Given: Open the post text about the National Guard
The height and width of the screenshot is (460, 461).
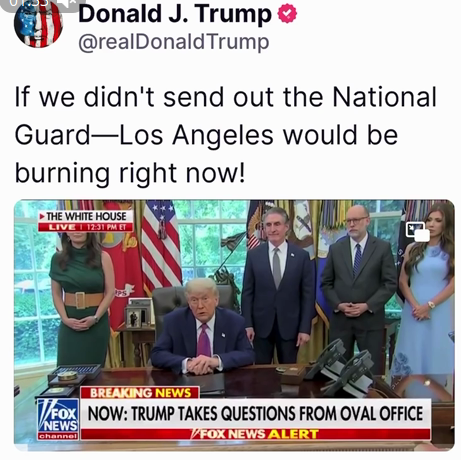Looking at the screenshot, I should click(x=225, y=135).
